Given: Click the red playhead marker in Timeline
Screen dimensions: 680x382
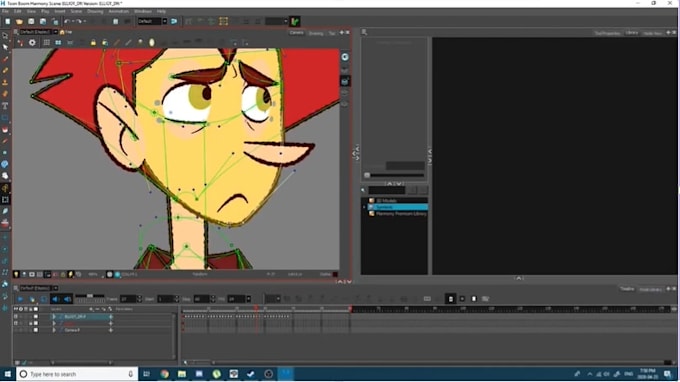Looking at the screenshot, I should [x=256, y=308].
